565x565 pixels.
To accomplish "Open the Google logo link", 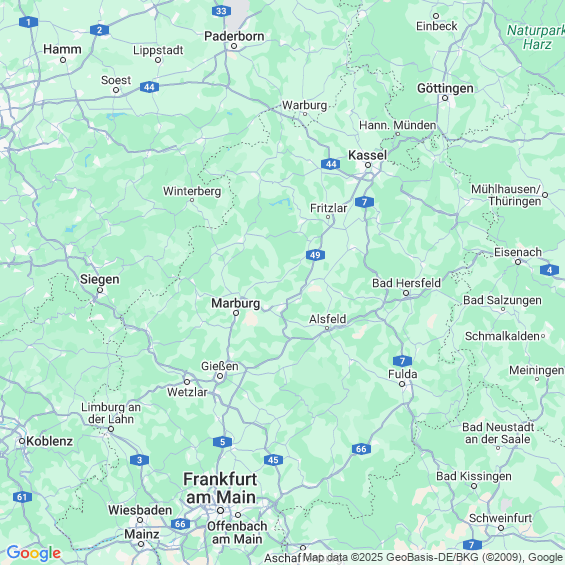I will click(x=34, y=553).
